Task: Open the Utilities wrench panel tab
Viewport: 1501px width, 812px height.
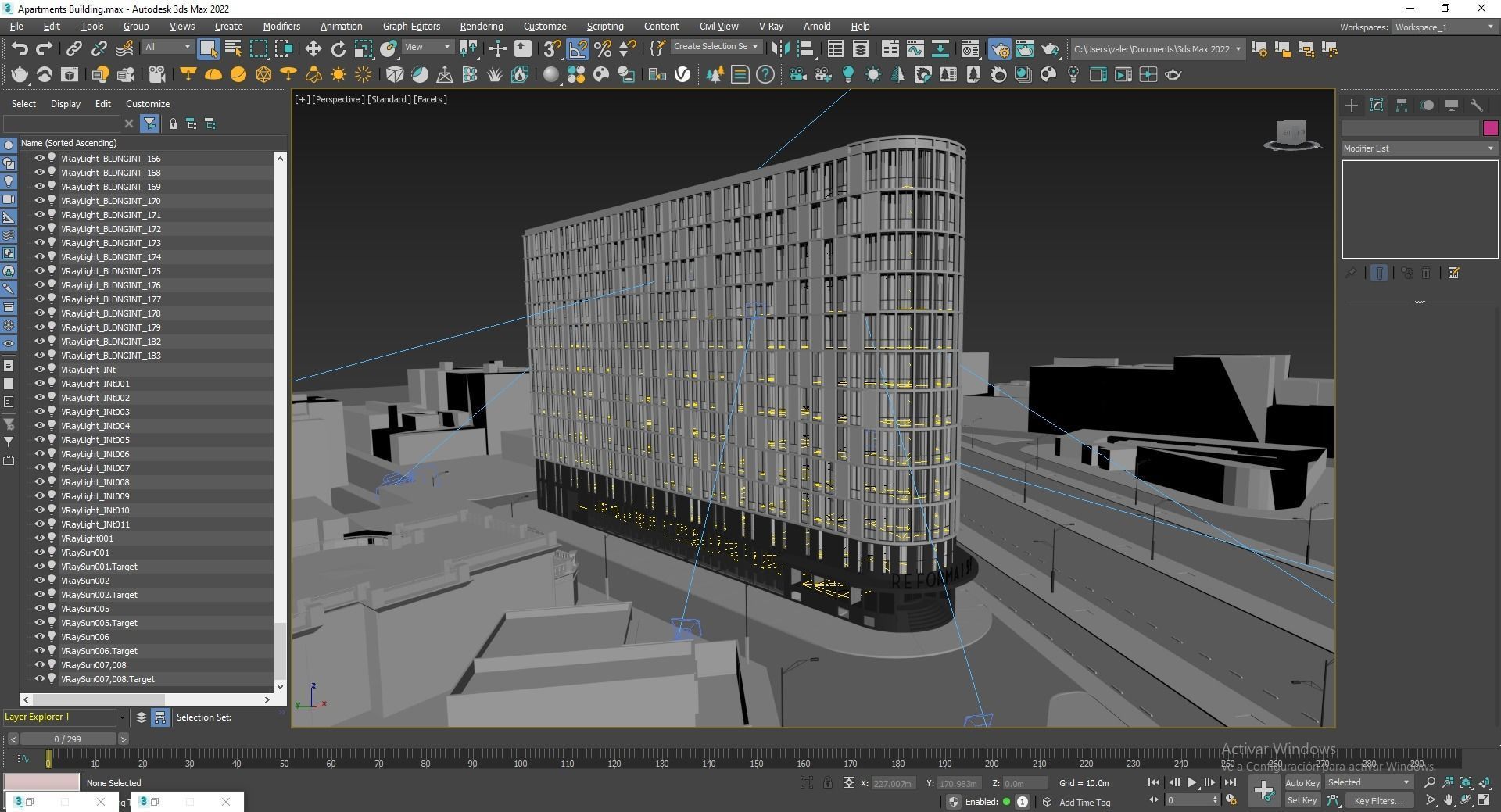Action: pos(1477,106)
